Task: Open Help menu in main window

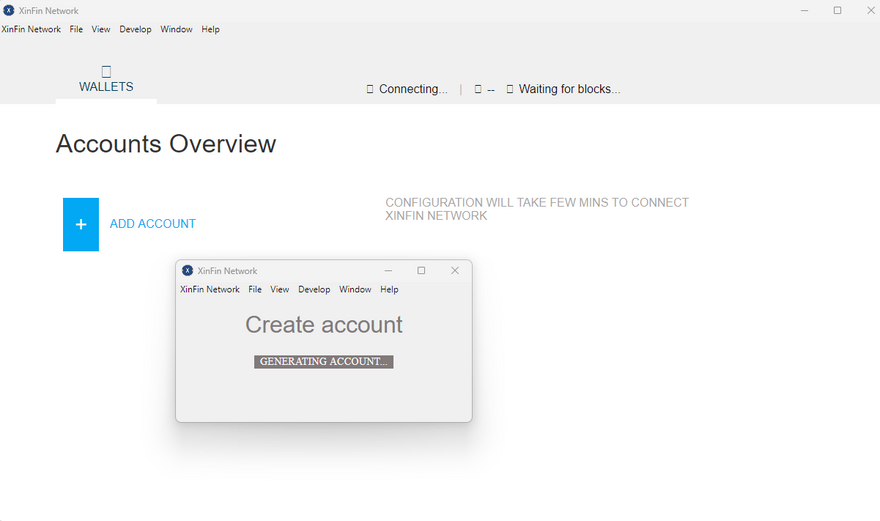Action: click(x=210, y=29)
